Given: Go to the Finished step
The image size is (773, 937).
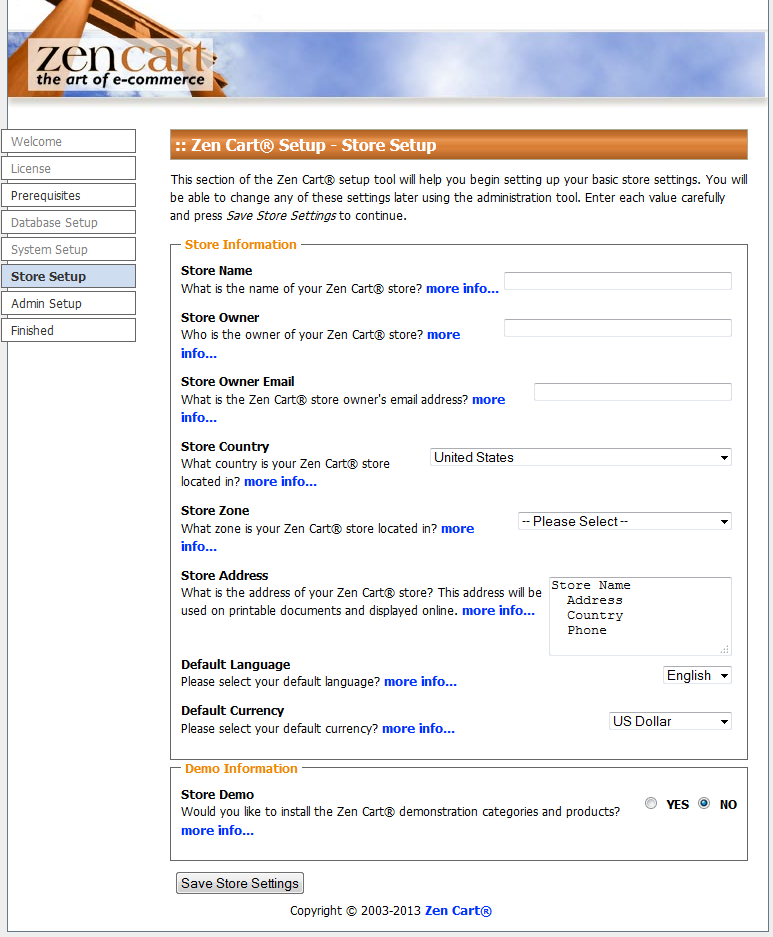Looking at the screenshot, I should click(69, 330).
